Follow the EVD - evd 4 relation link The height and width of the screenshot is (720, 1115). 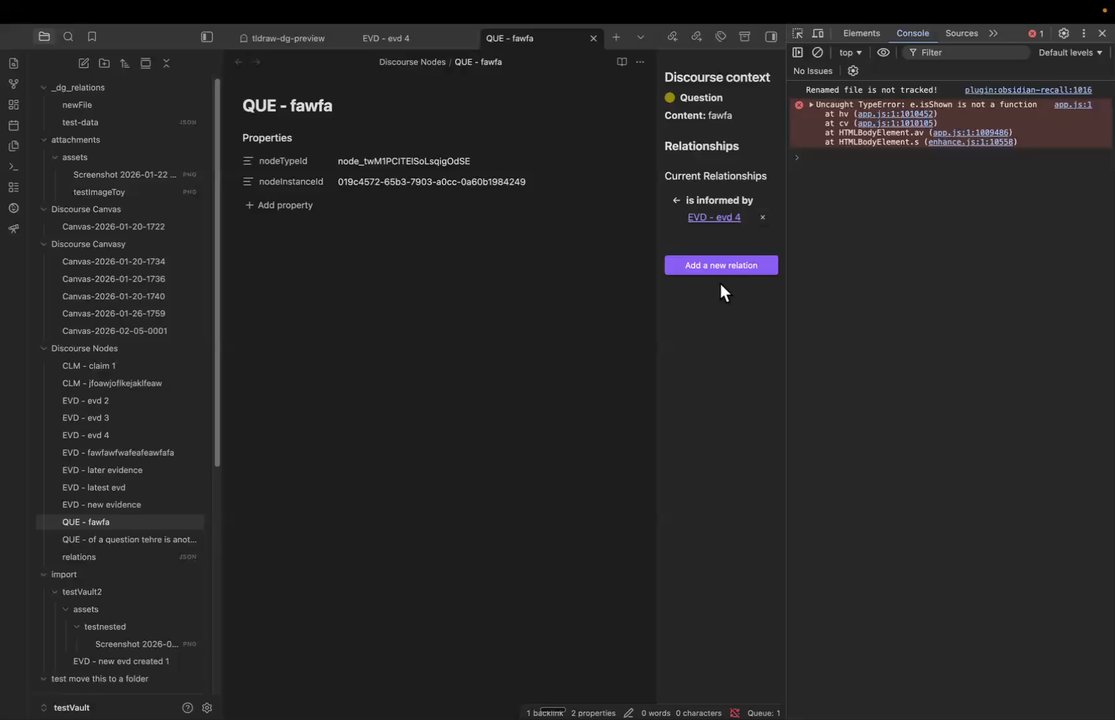pyautogui.click(x=714, y=217)
